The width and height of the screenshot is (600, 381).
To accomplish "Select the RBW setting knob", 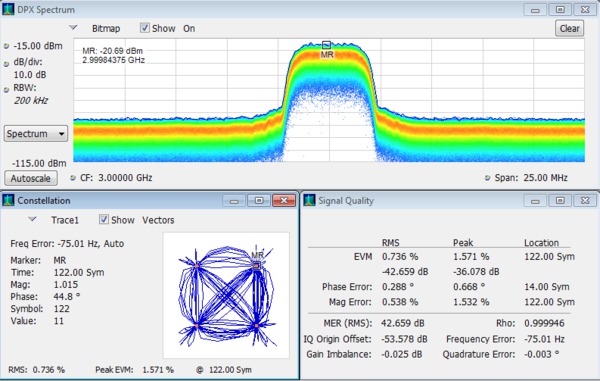I will click(6, 90).
